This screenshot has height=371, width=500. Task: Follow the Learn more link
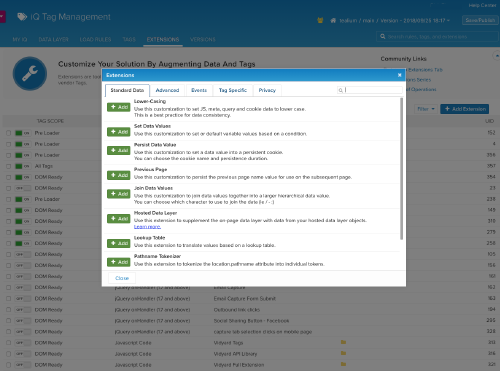147,227
